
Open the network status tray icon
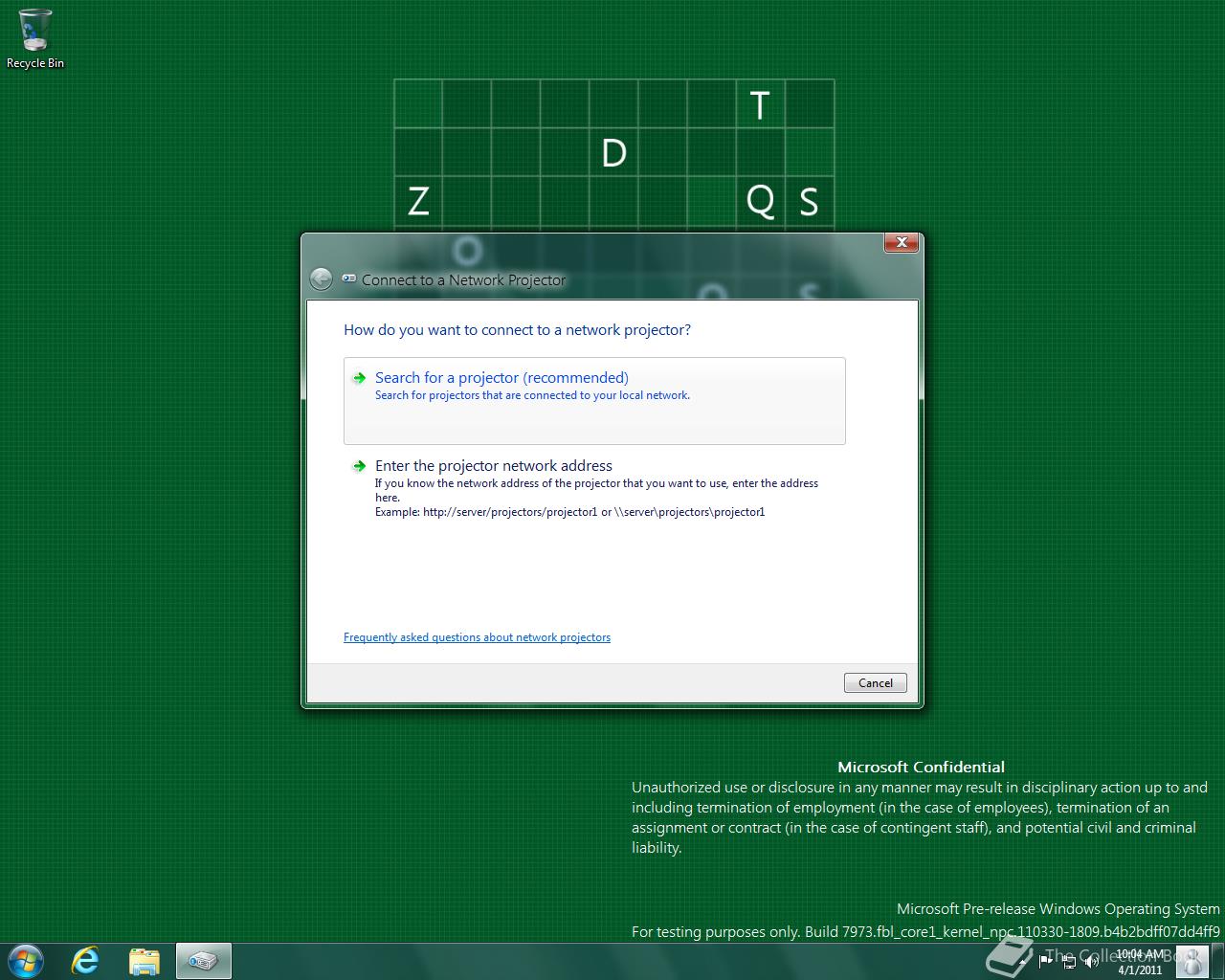(x=1069, y=961)
